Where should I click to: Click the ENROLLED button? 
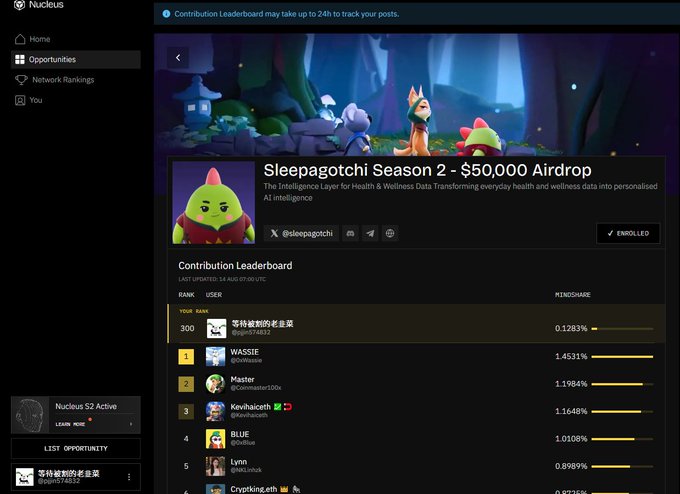tap(628, 233)
